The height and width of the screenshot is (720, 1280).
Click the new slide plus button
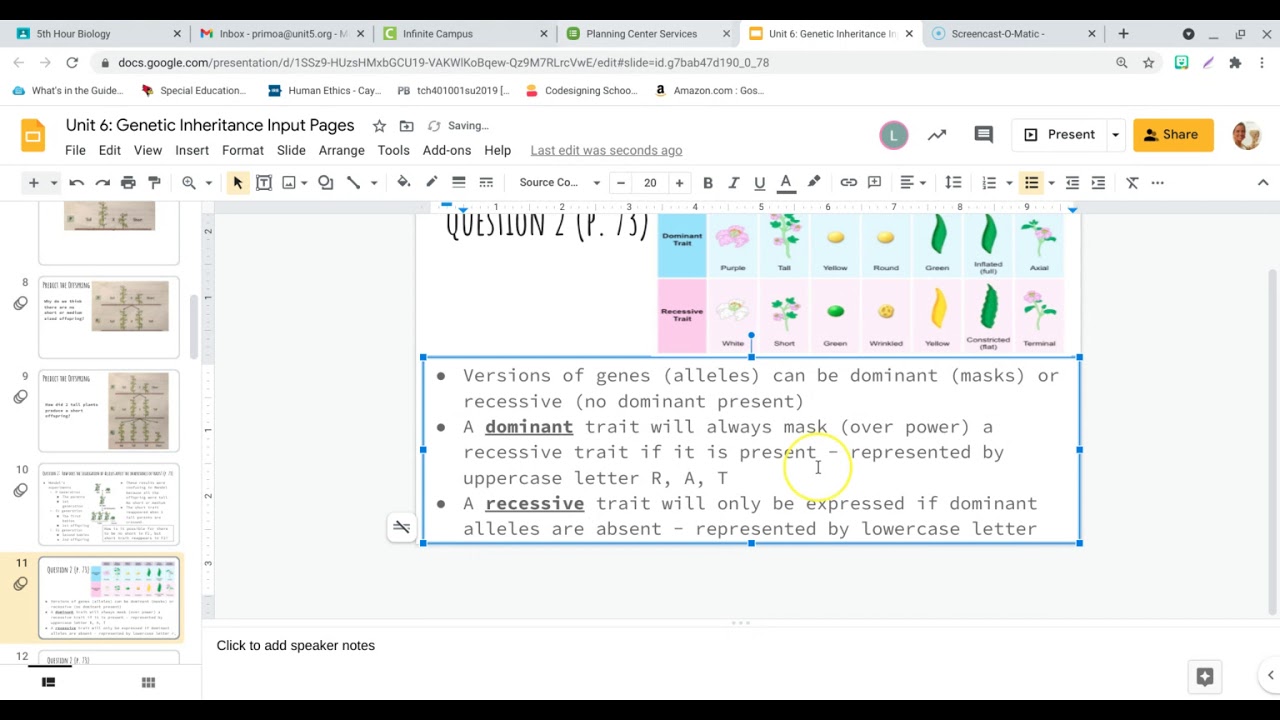pyautogui.click(x=33, y=183)
